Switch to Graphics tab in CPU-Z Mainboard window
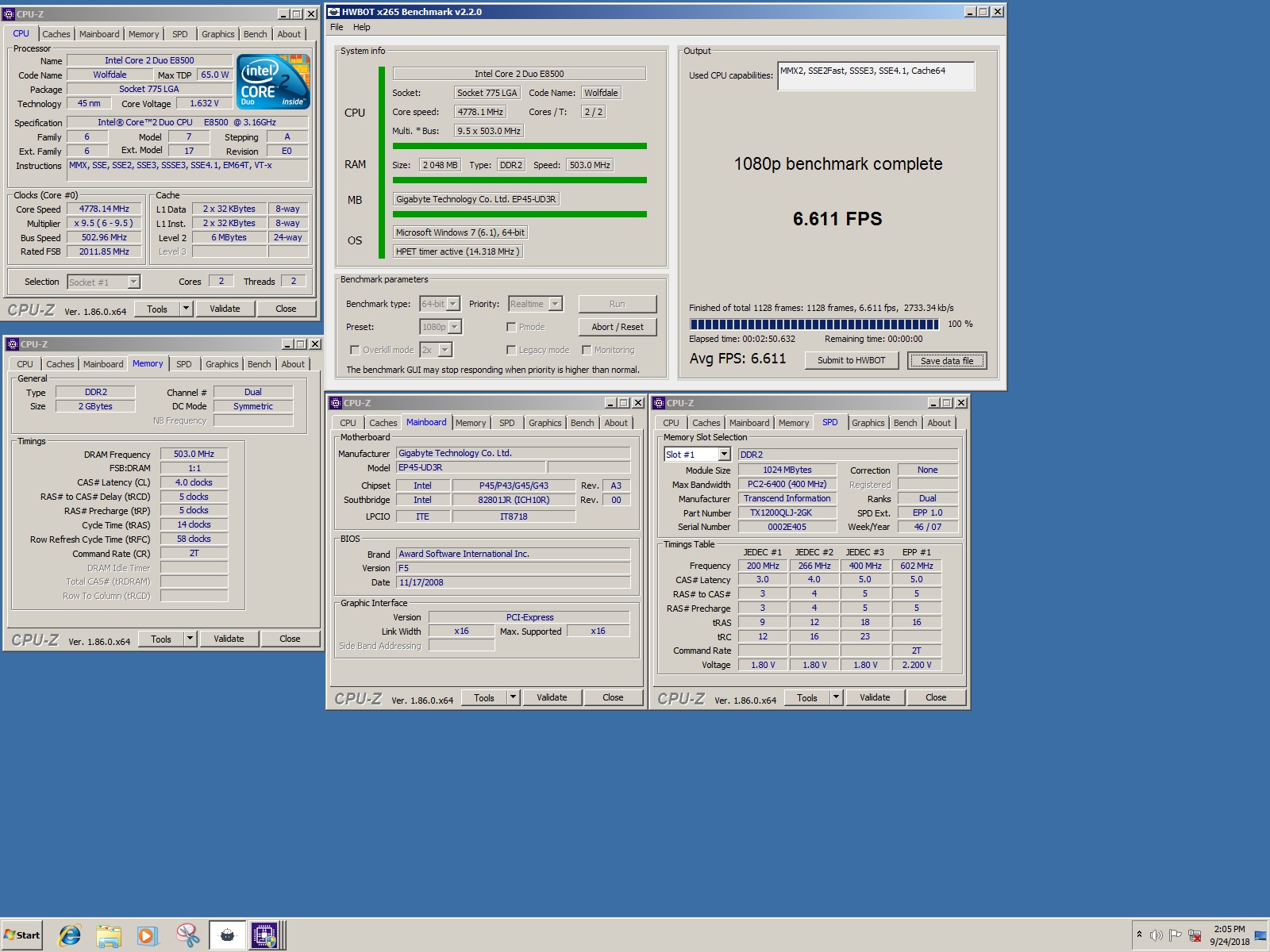 click(545, 423)
